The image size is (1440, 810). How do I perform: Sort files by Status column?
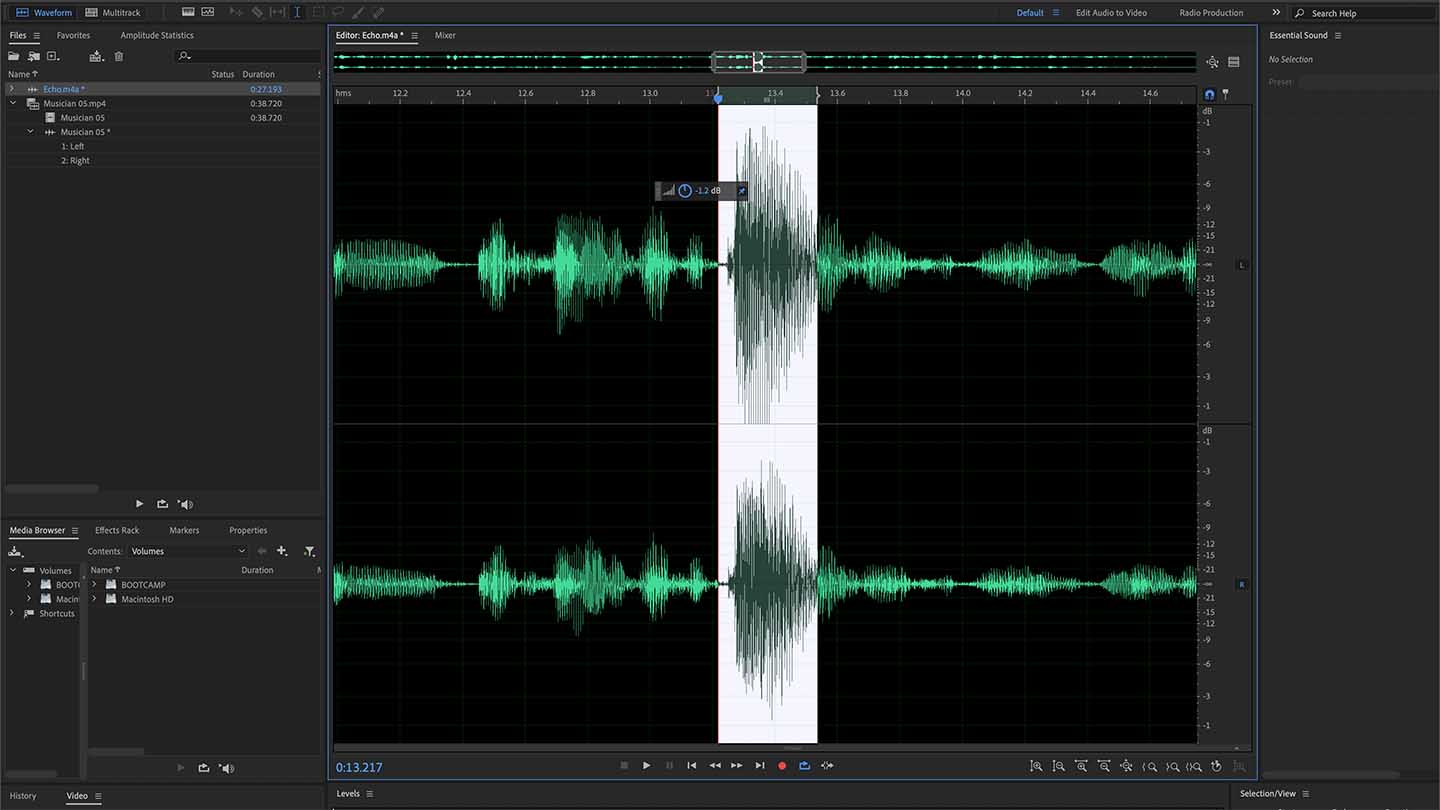(x=222, y=74)
